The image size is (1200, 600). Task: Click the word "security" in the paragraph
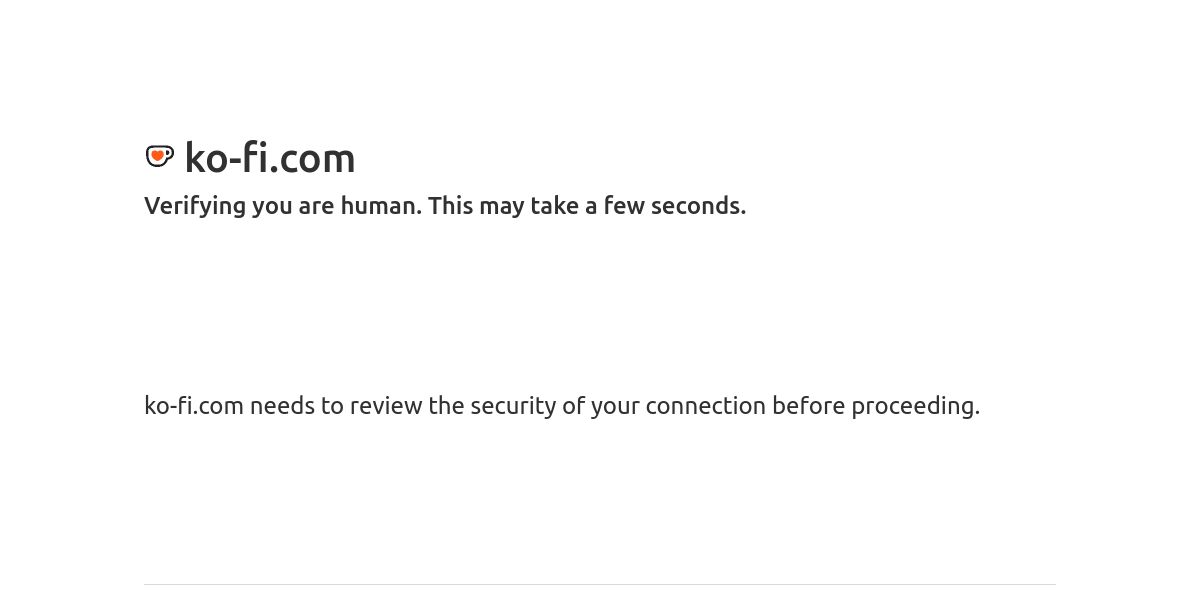click(513, 406)
